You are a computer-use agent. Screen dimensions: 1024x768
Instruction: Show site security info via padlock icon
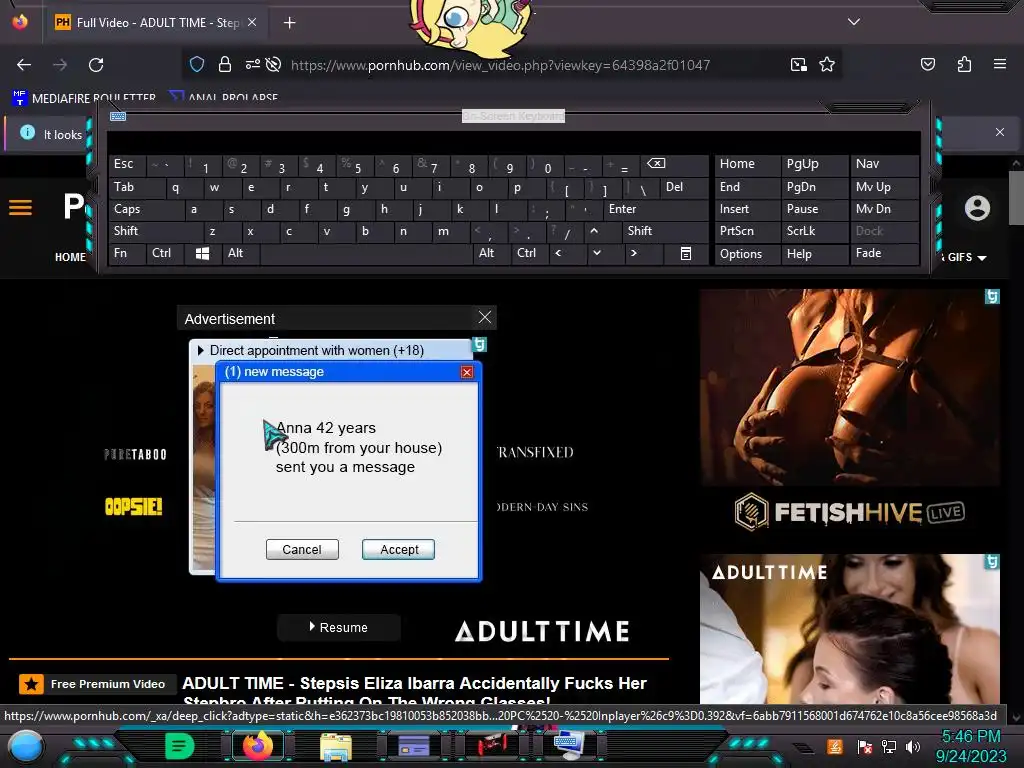click(225, 64)
